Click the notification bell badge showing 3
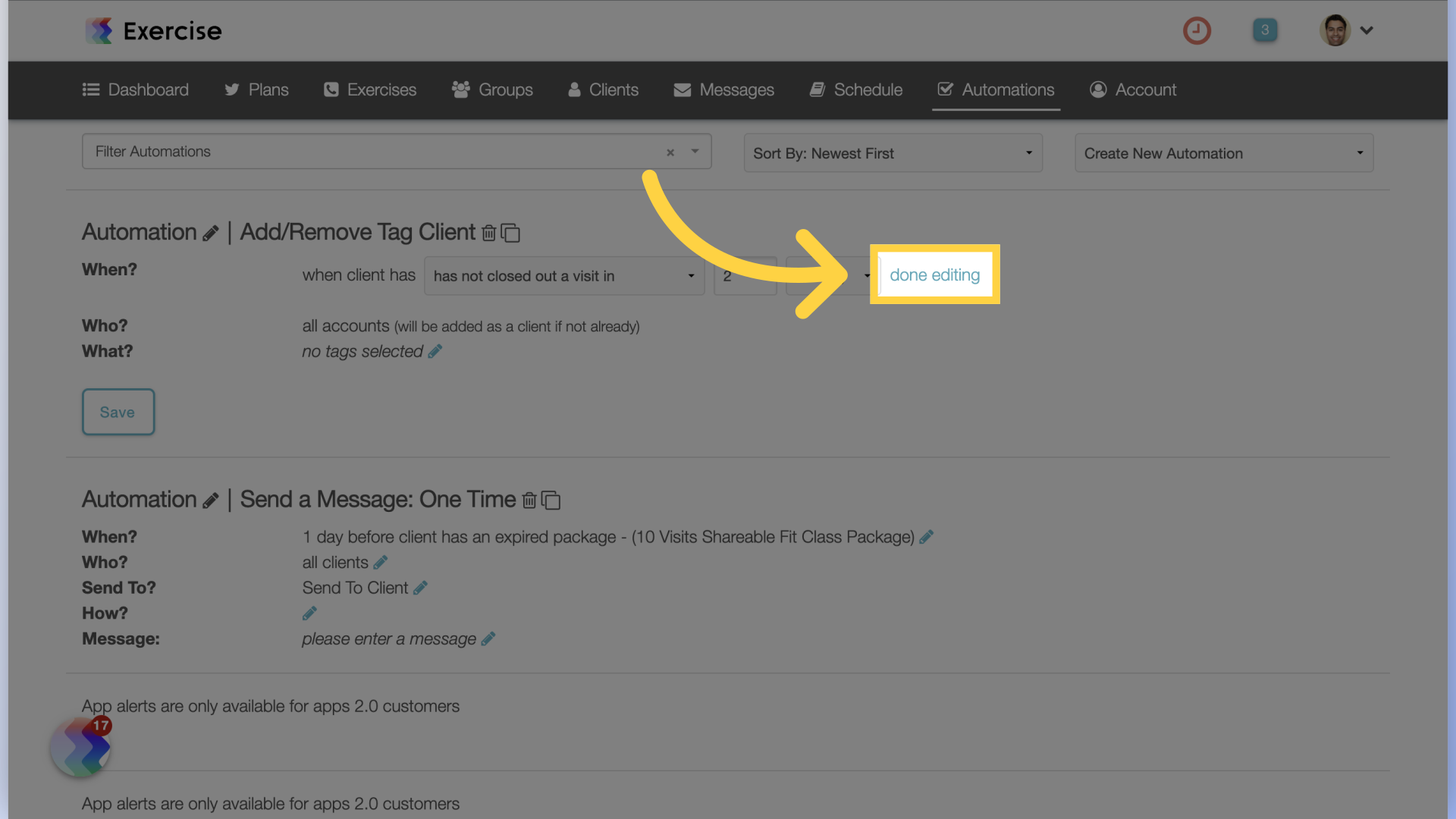Image resolution: width=1456 pixels, height=819 pixels. tap(1265, 30)
